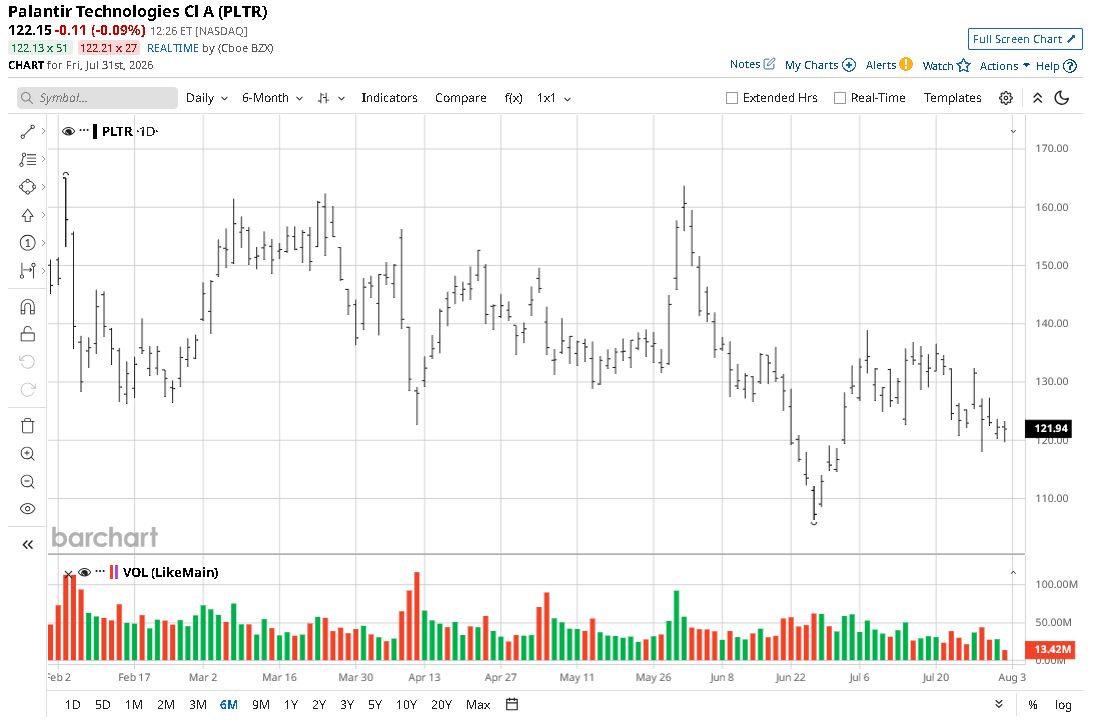Hide the PLTR main series eye icon

click(68, 131)
